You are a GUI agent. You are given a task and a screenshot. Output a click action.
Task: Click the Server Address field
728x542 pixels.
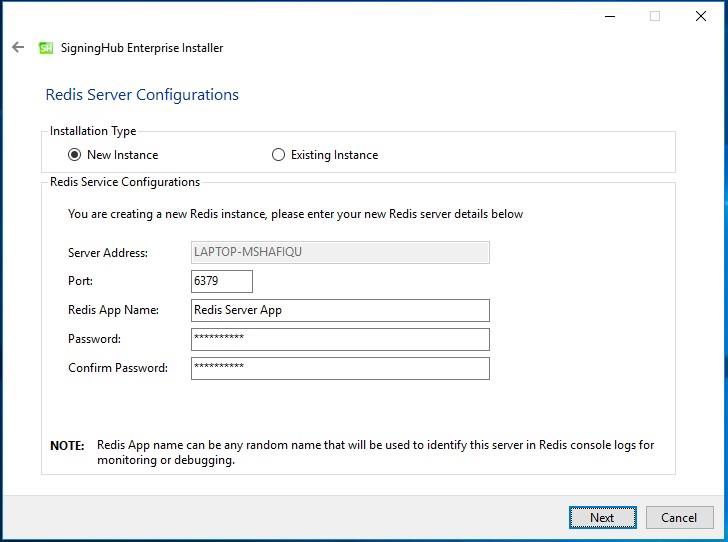(x=340, y=252)
